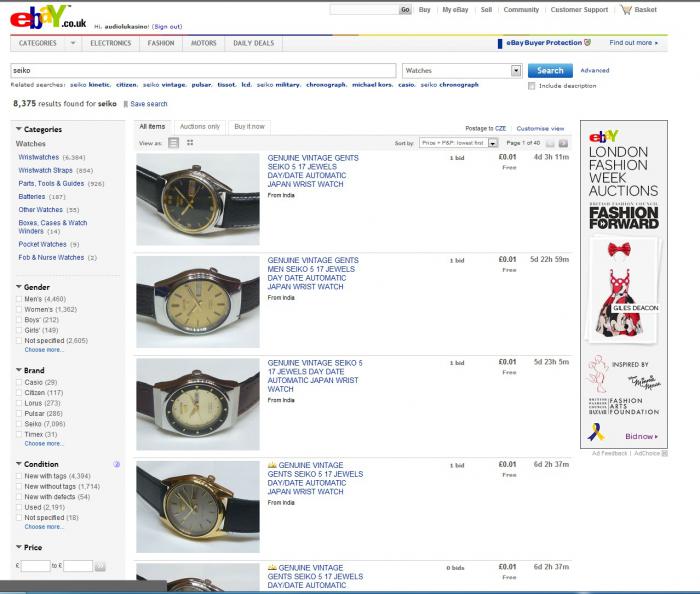
Task: Tick the Include description checkbox
Action: (x=531, y=86)
